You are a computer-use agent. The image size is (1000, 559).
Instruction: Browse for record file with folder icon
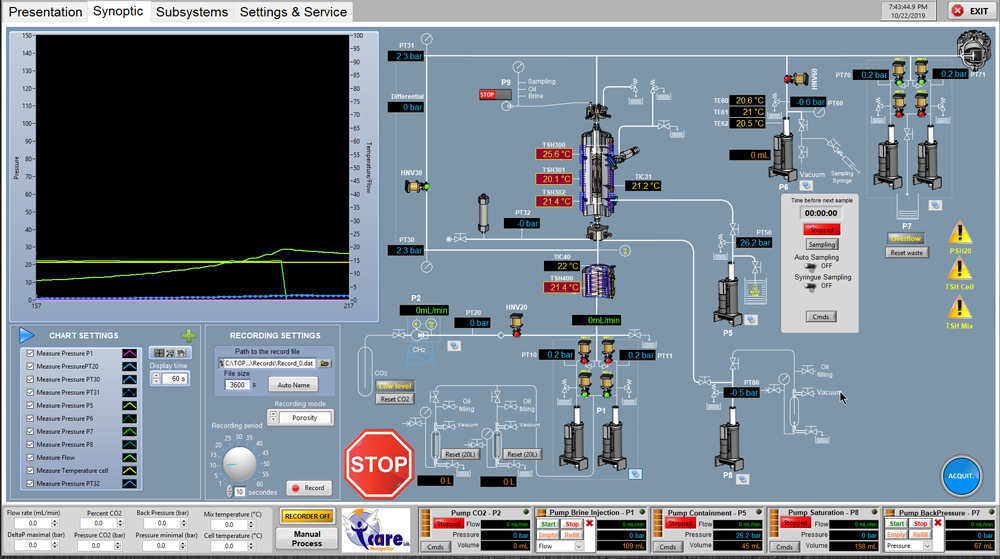coord(325,363)
